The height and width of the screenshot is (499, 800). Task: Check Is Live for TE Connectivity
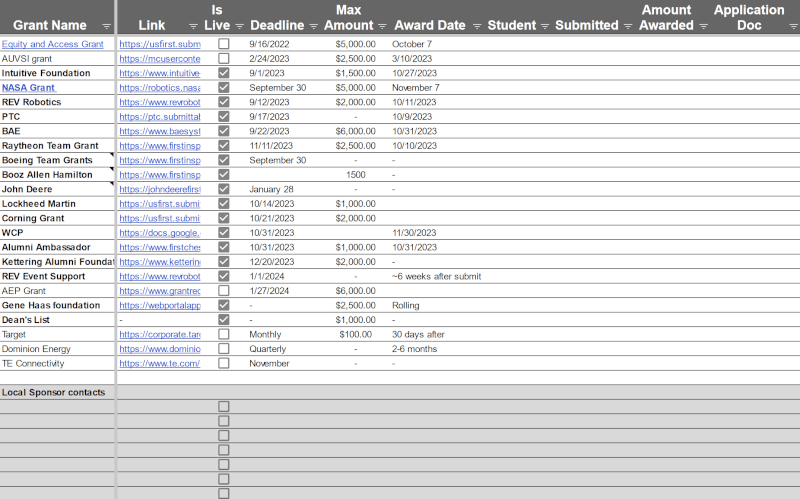223,363
